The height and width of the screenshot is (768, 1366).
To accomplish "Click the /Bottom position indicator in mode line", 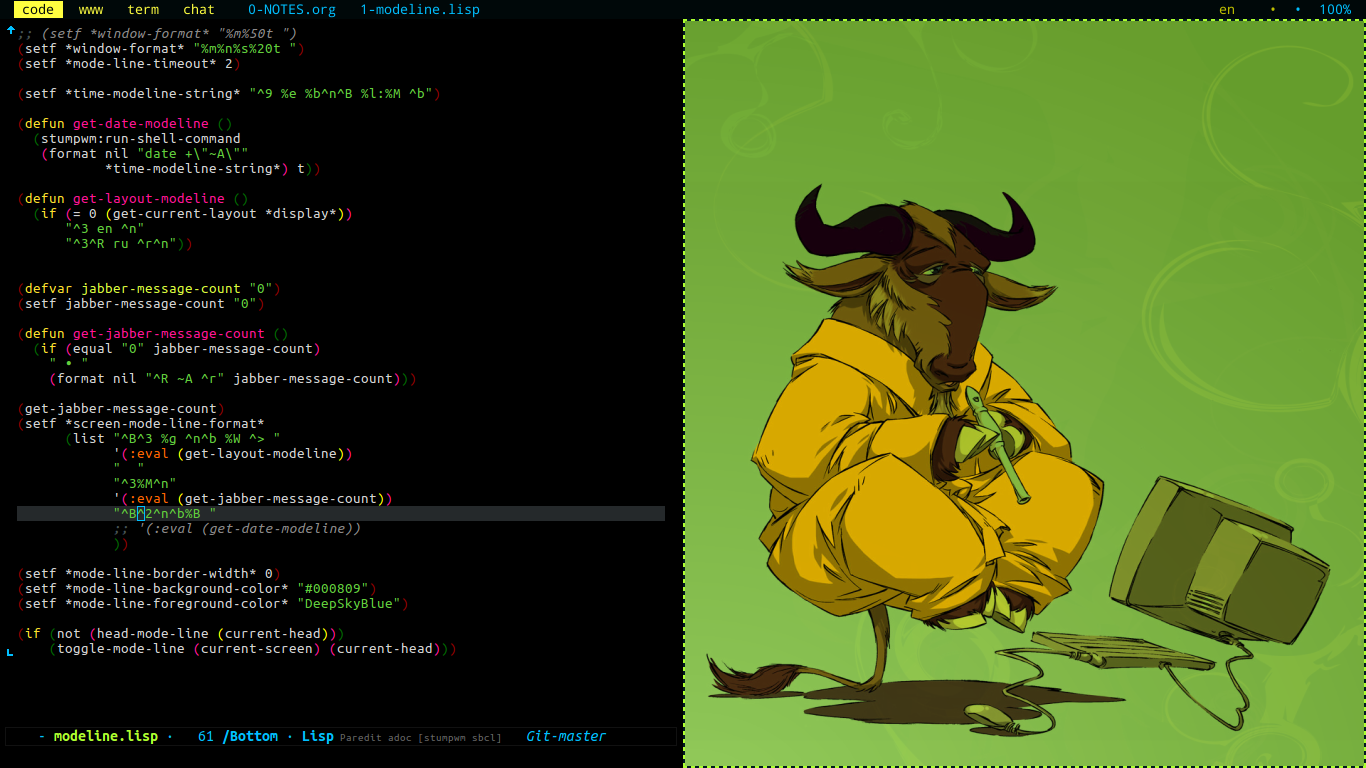I will pyautogui.click(x=250, y=736).
